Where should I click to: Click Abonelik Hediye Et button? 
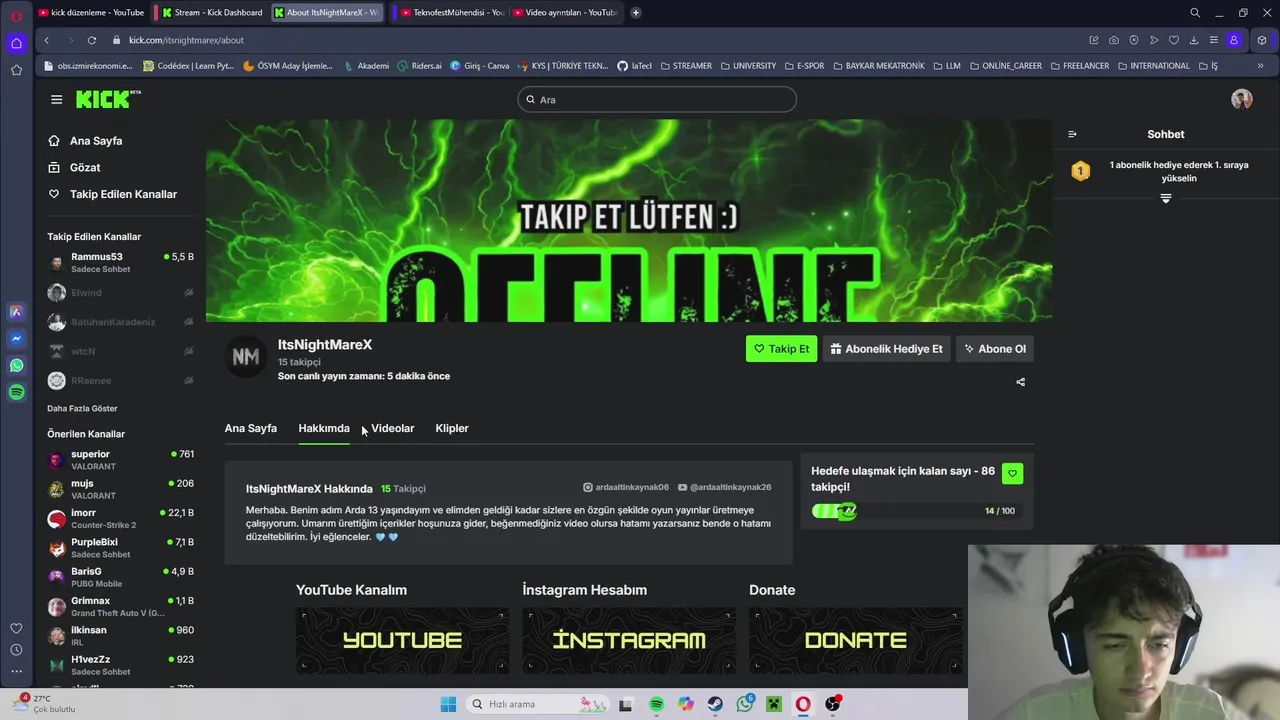point(885,349)
